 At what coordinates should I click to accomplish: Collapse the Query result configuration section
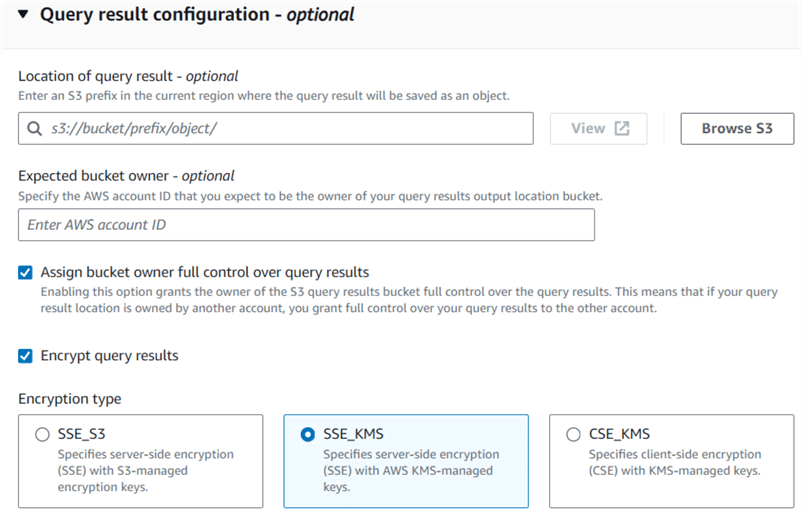pyautogui.click(x=23, y=15)
